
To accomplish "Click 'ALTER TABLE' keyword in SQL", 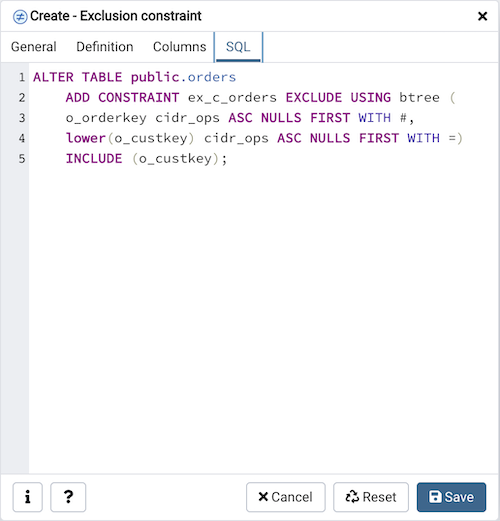I will [x=78, y=77].
